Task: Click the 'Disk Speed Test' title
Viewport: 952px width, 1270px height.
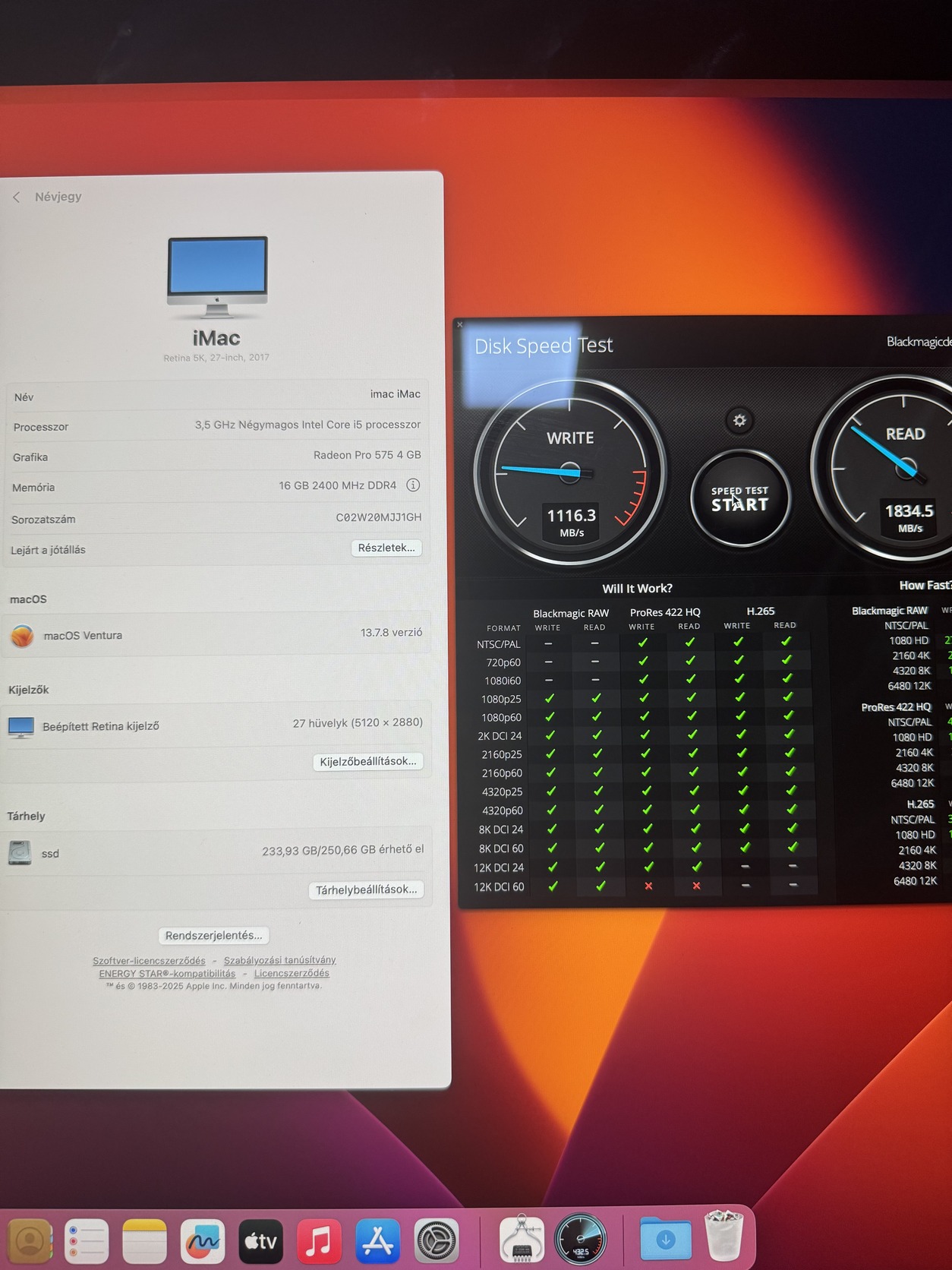Action: point(544,346)
